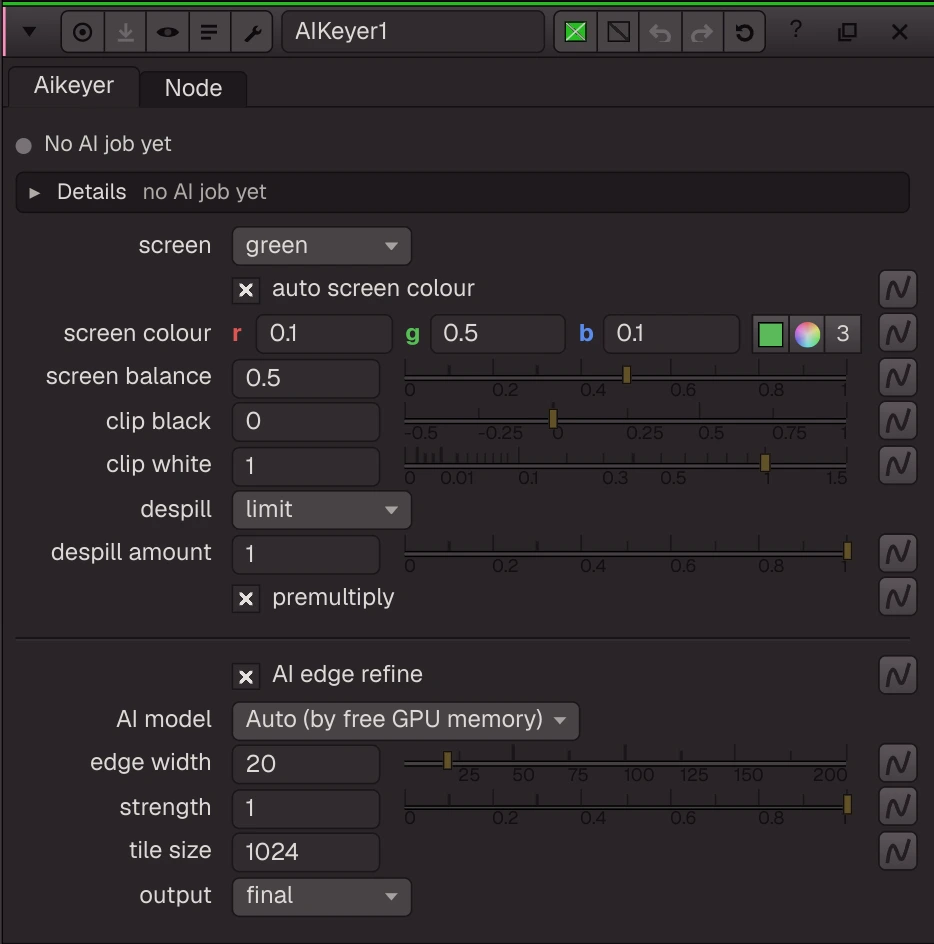
Task: Float the panel with the window icon
Action: click(847, 31)
